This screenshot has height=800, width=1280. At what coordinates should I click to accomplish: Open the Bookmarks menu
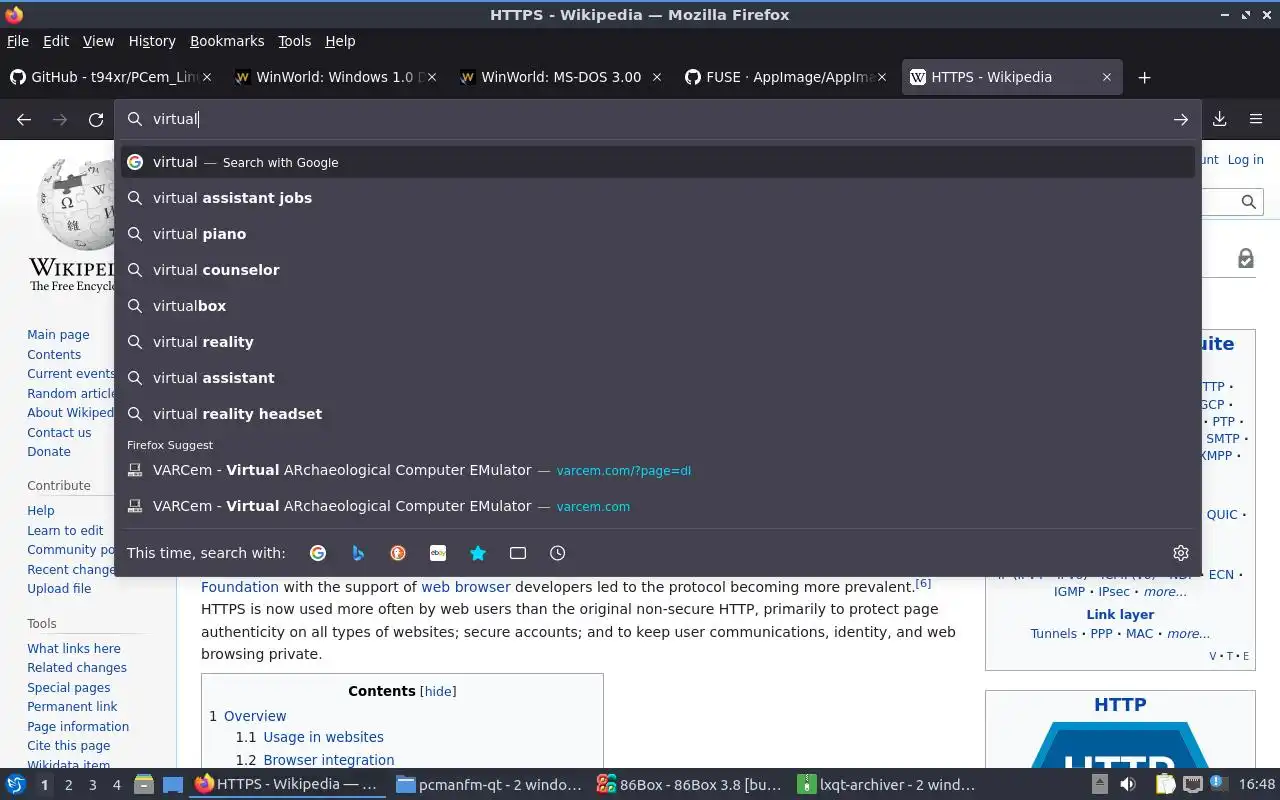tap(227, 41)
